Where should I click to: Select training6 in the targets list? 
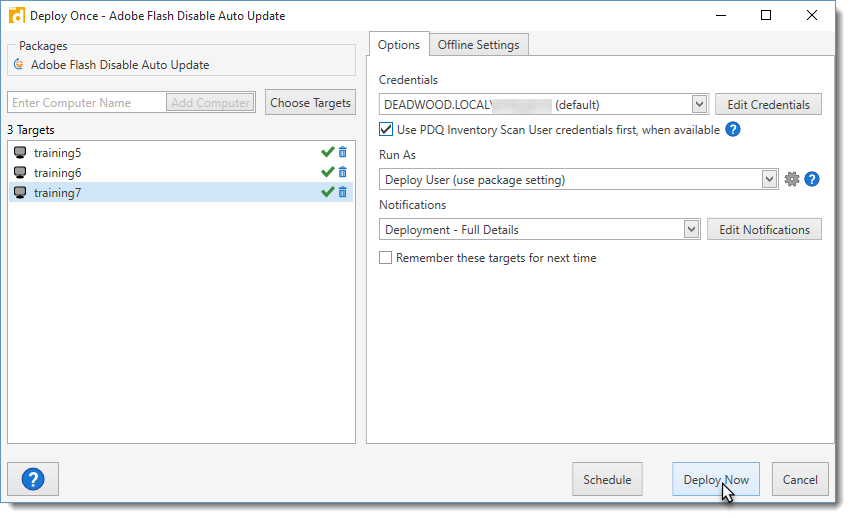click(x=58, y=173)
